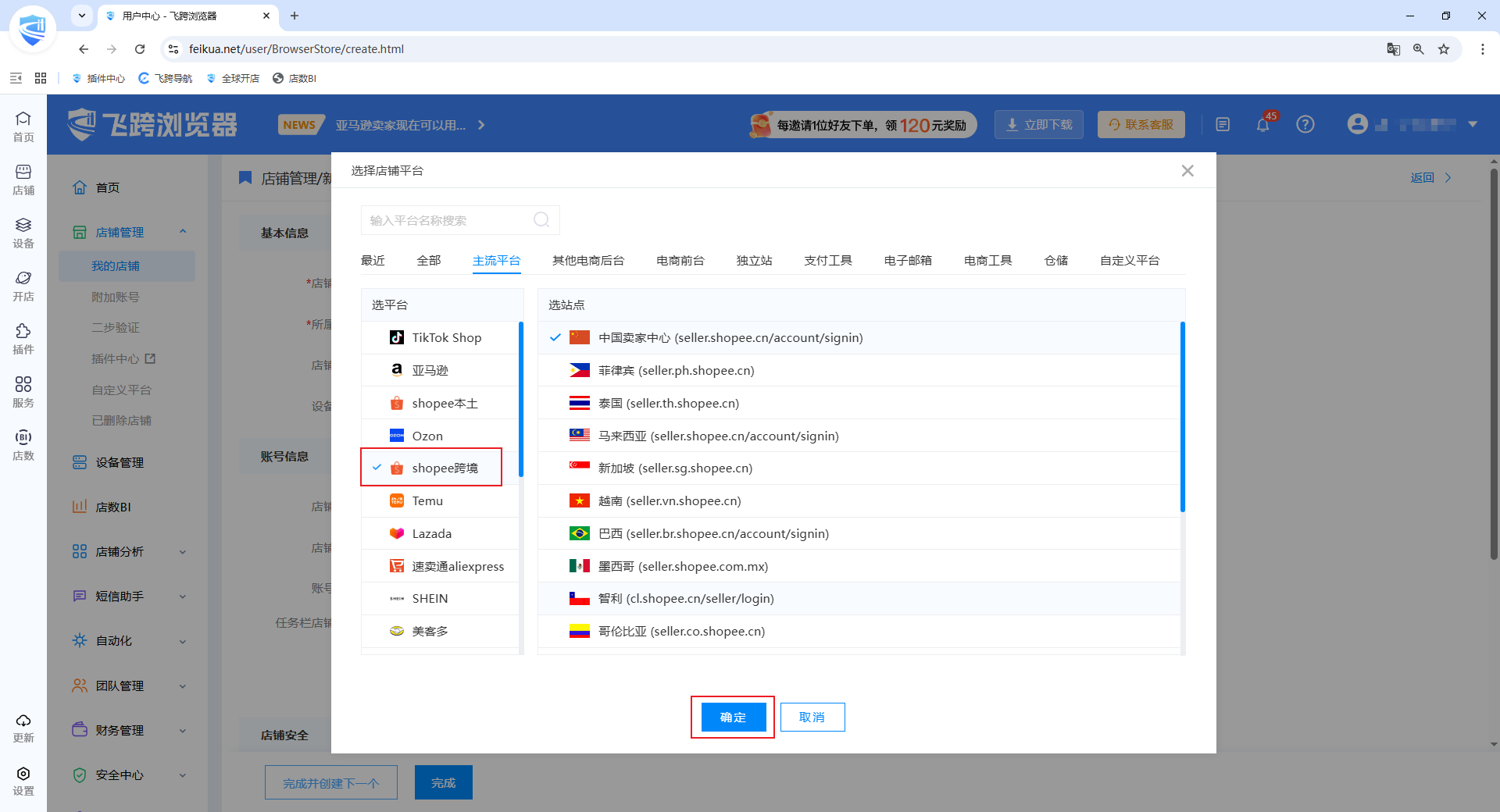This screenshot has height=812, width=1500.
Task: Open the 店数 BI icon in left rail
Action: coord(23,444)
